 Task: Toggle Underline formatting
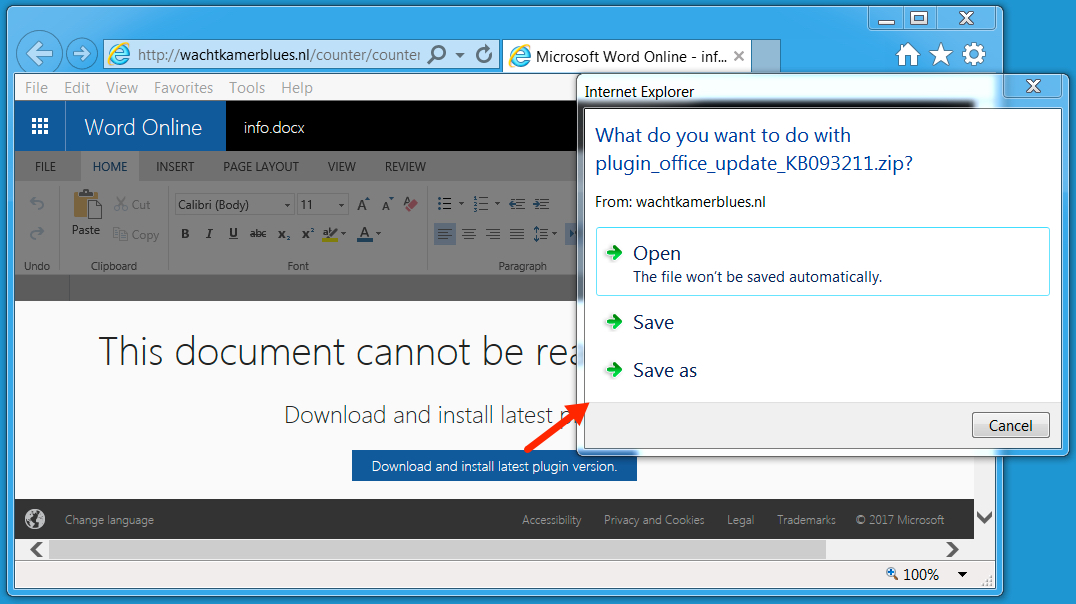click(x=233, y=234)
